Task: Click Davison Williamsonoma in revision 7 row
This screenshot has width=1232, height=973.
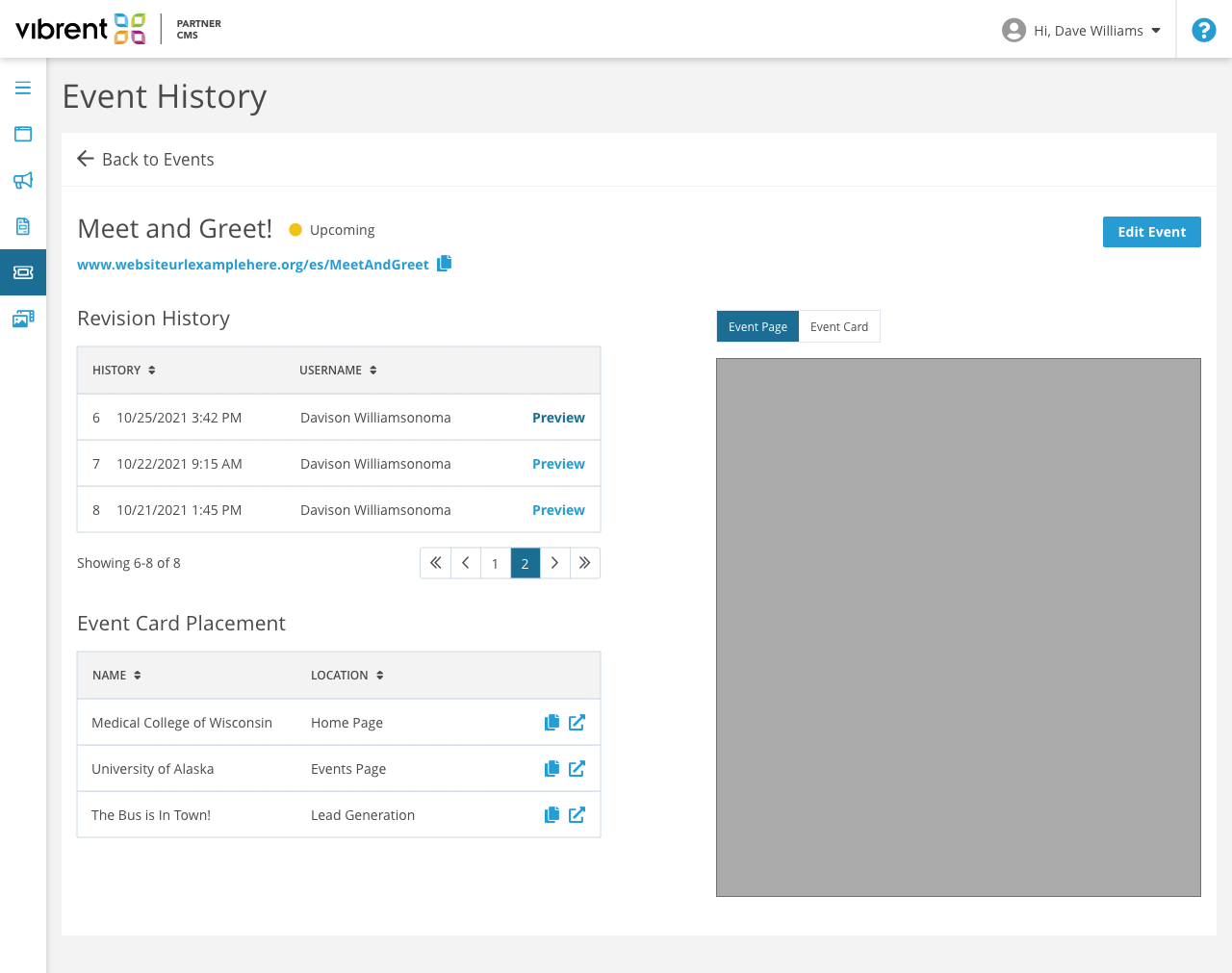Action: point(375,464)
